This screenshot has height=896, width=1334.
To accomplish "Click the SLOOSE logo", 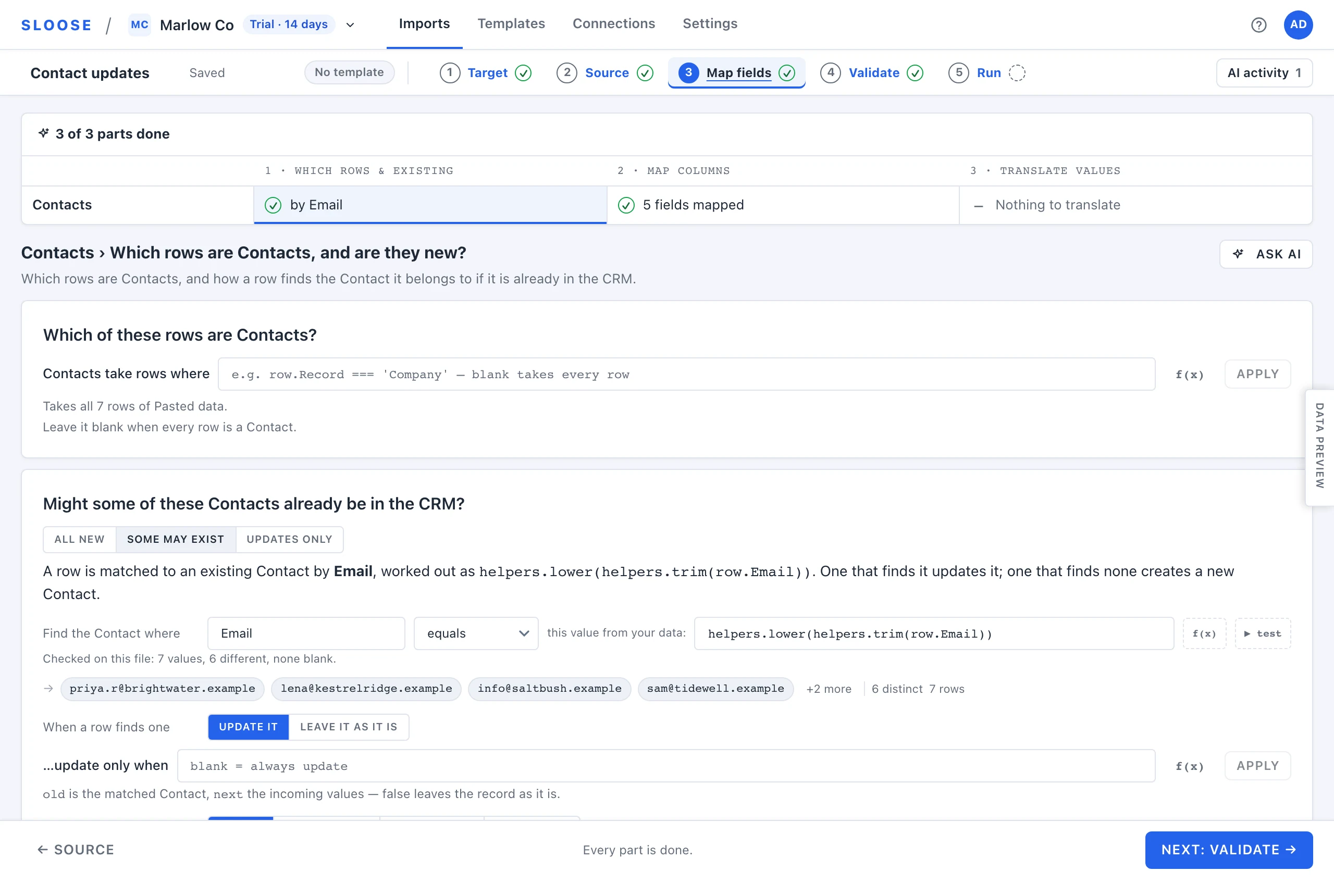I will coord(56,25).
